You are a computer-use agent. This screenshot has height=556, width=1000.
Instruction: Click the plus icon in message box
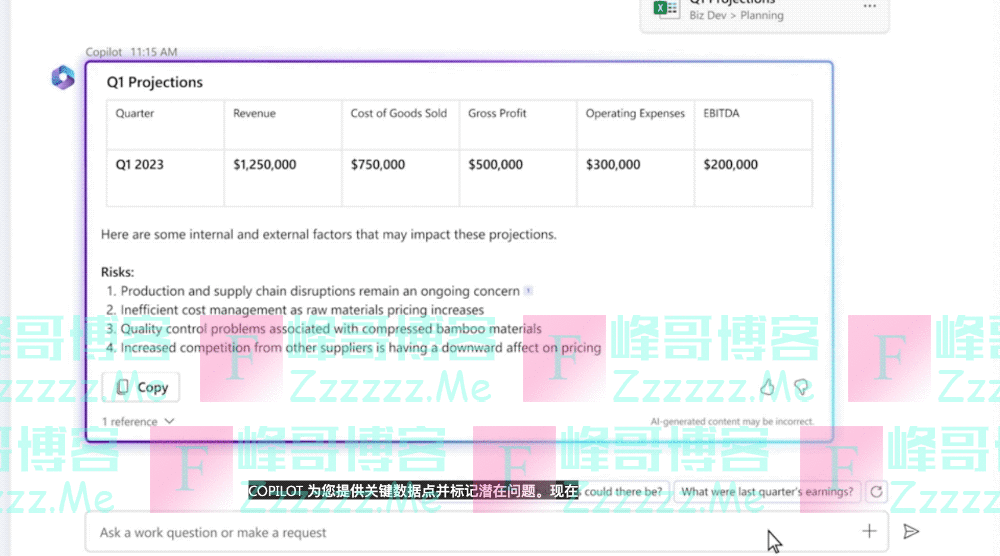point(869,532)
